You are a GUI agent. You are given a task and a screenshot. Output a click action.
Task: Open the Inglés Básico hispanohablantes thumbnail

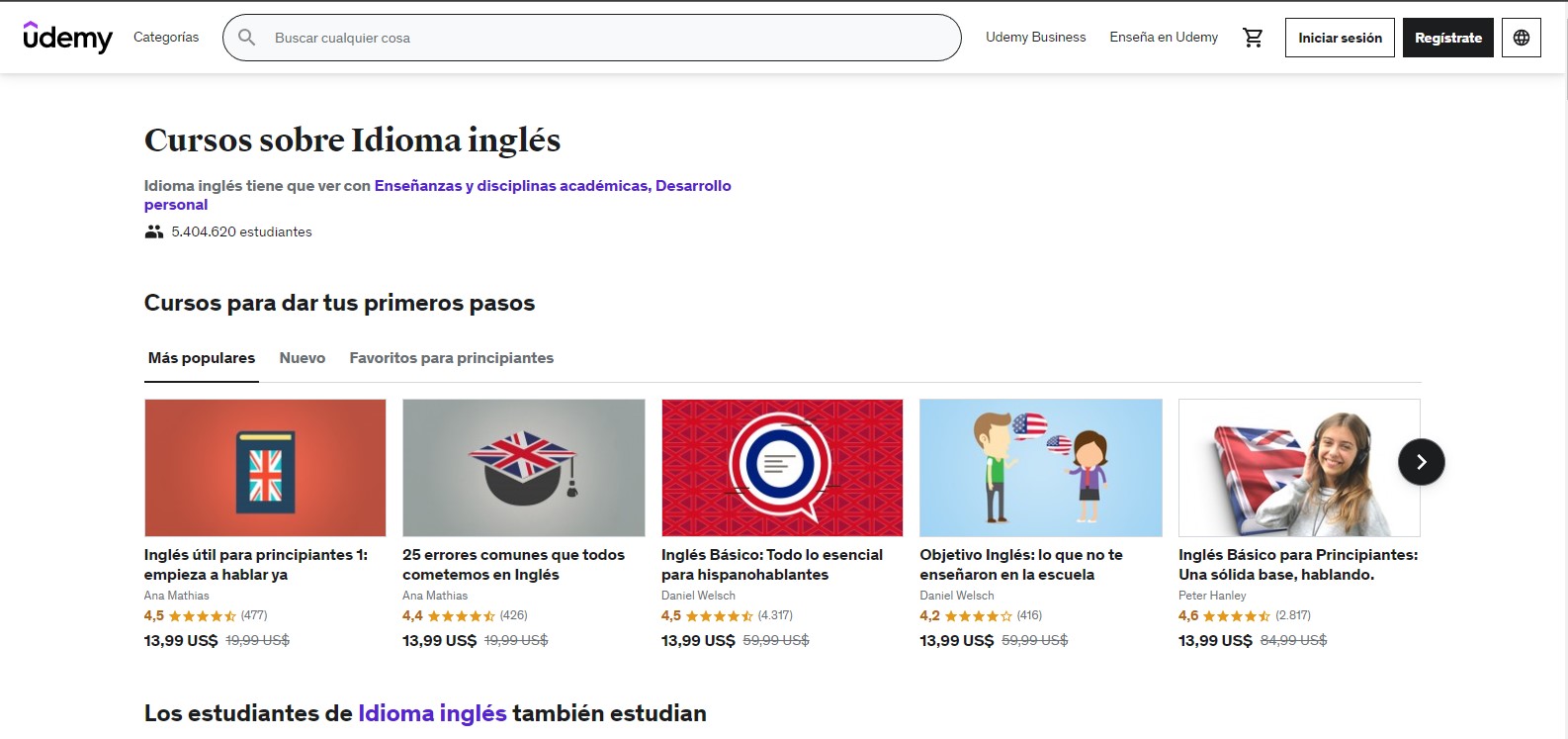782,468
